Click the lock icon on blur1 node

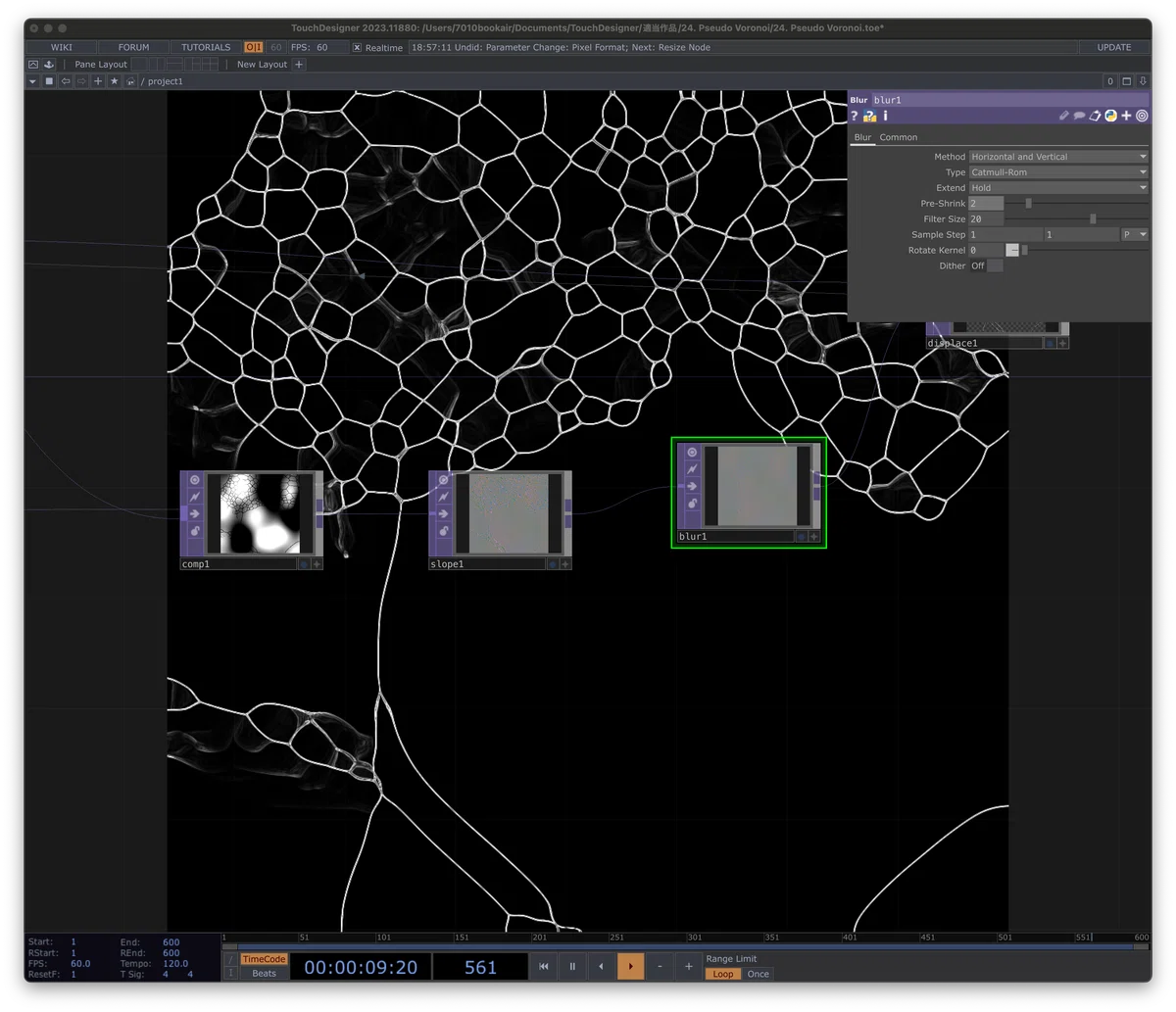pyautogui.click(x=692, y=503)
